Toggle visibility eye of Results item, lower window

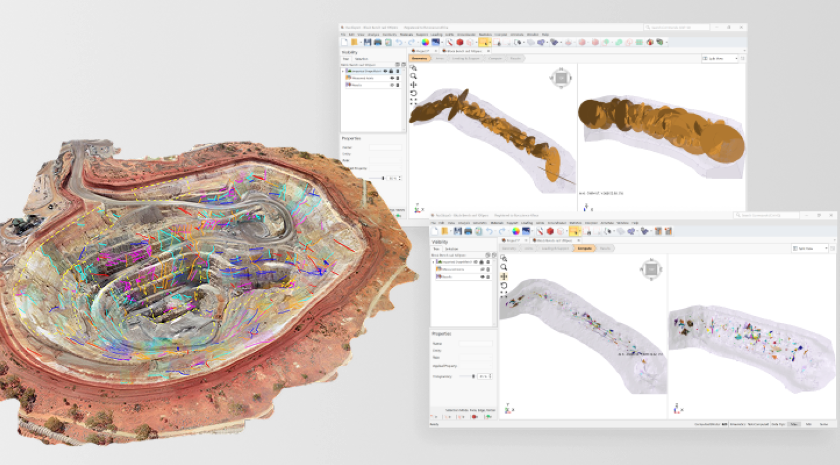484,276
